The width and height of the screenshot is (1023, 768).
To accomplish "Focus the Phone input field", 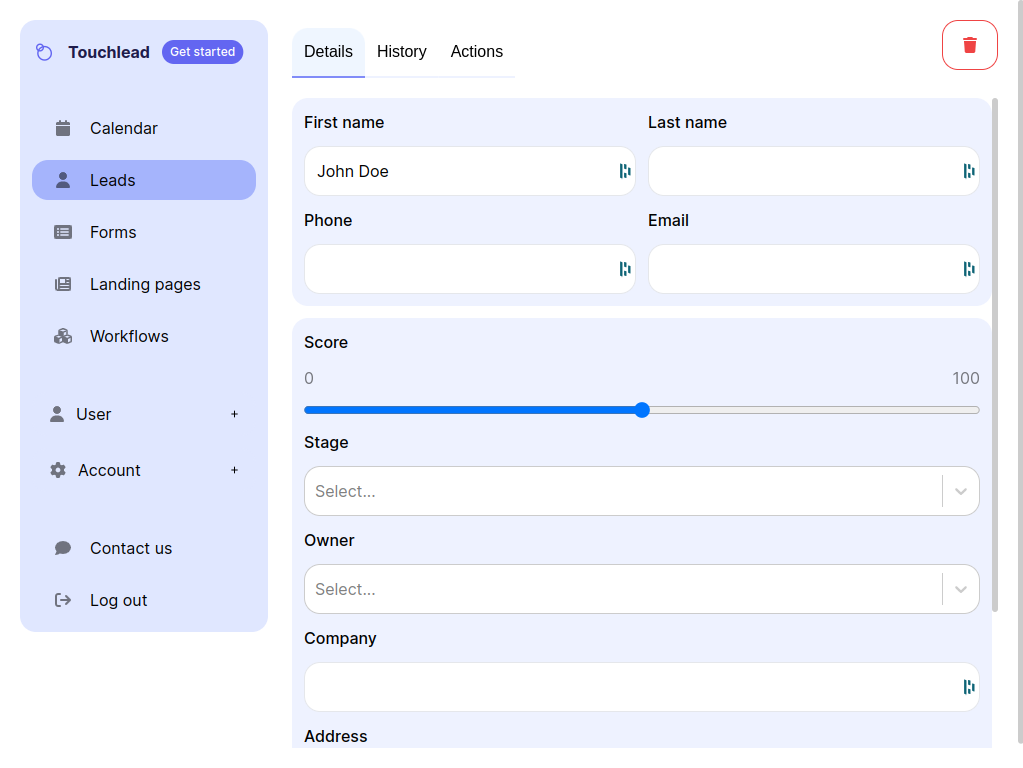I will click(470, 269).
